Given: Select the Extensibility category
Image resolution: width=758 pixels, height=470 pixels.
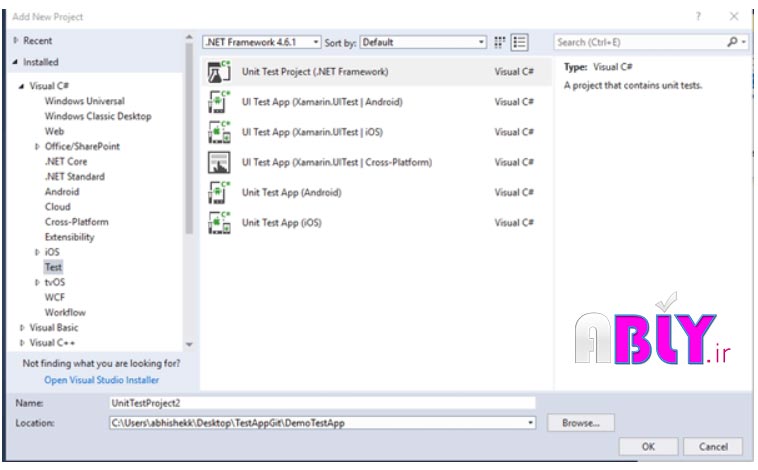Looking at the screenshot, I should point(70,237).
